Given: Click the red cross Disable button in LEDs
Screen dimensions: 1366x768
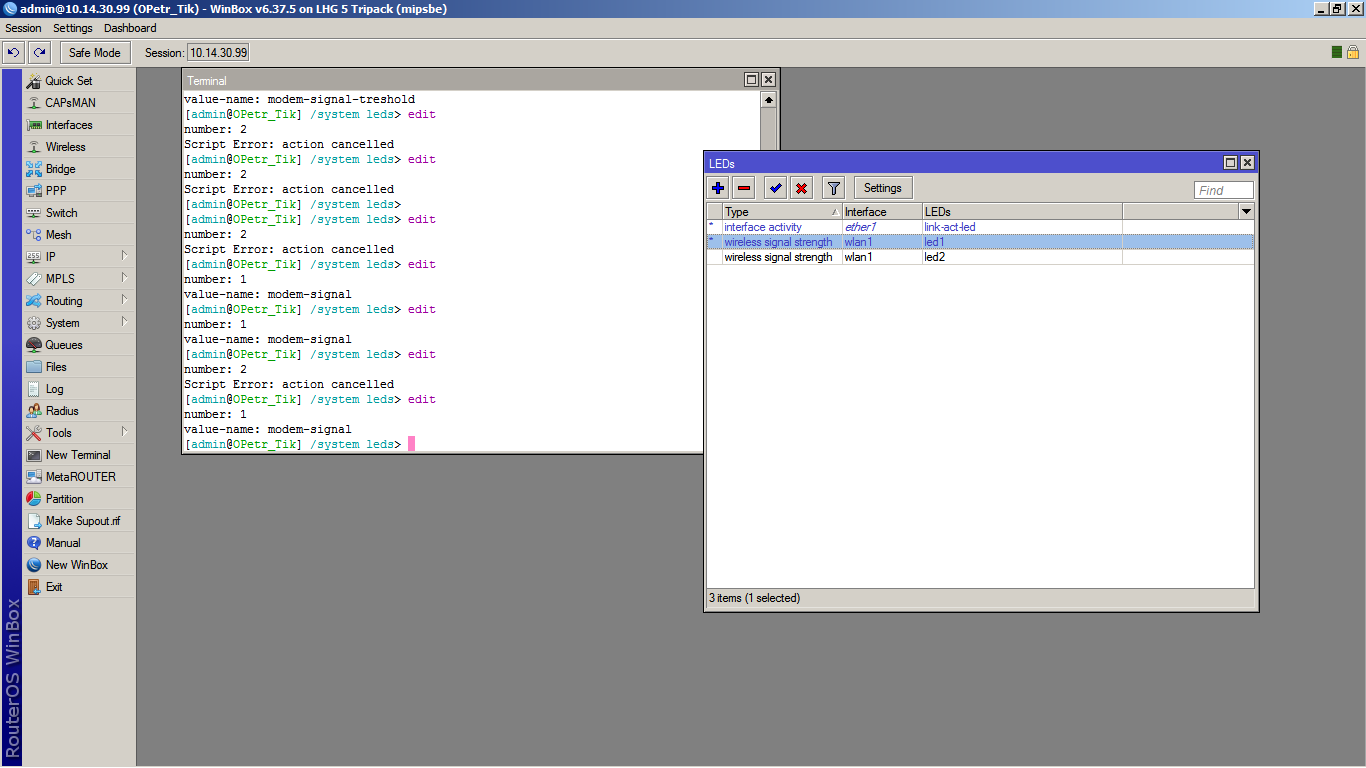Looking at the screenshot, I should click(x=801, y=188).
